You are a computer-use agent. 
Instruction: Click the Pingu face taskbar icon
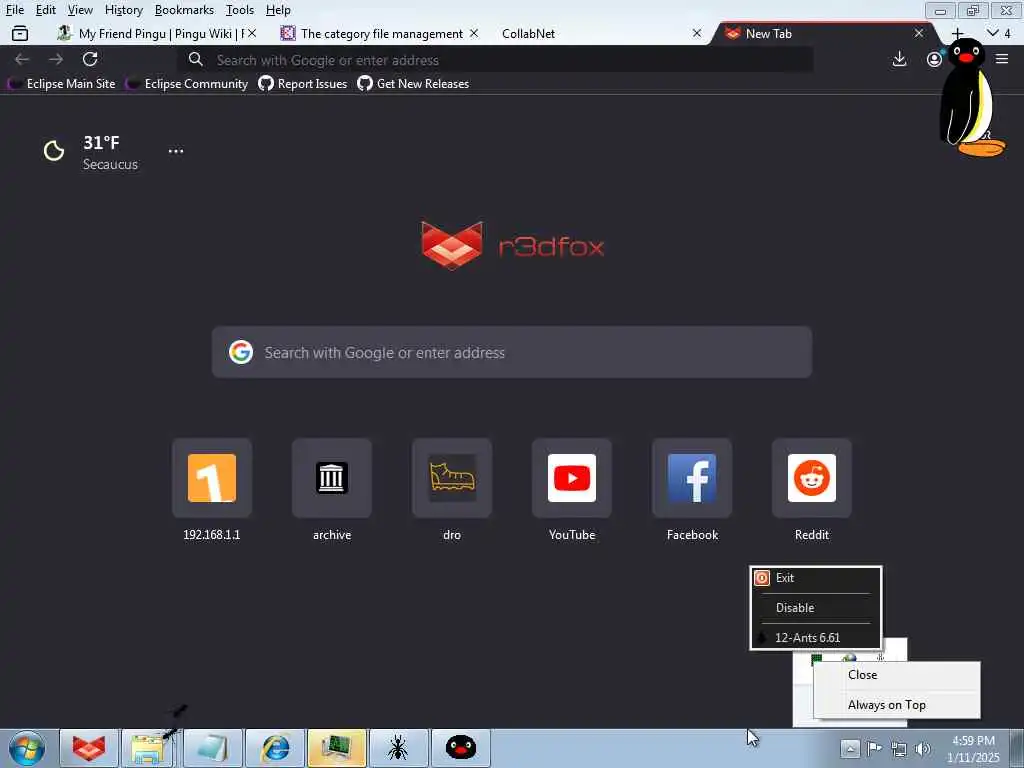pyautogui.click(x=461, y=748)
